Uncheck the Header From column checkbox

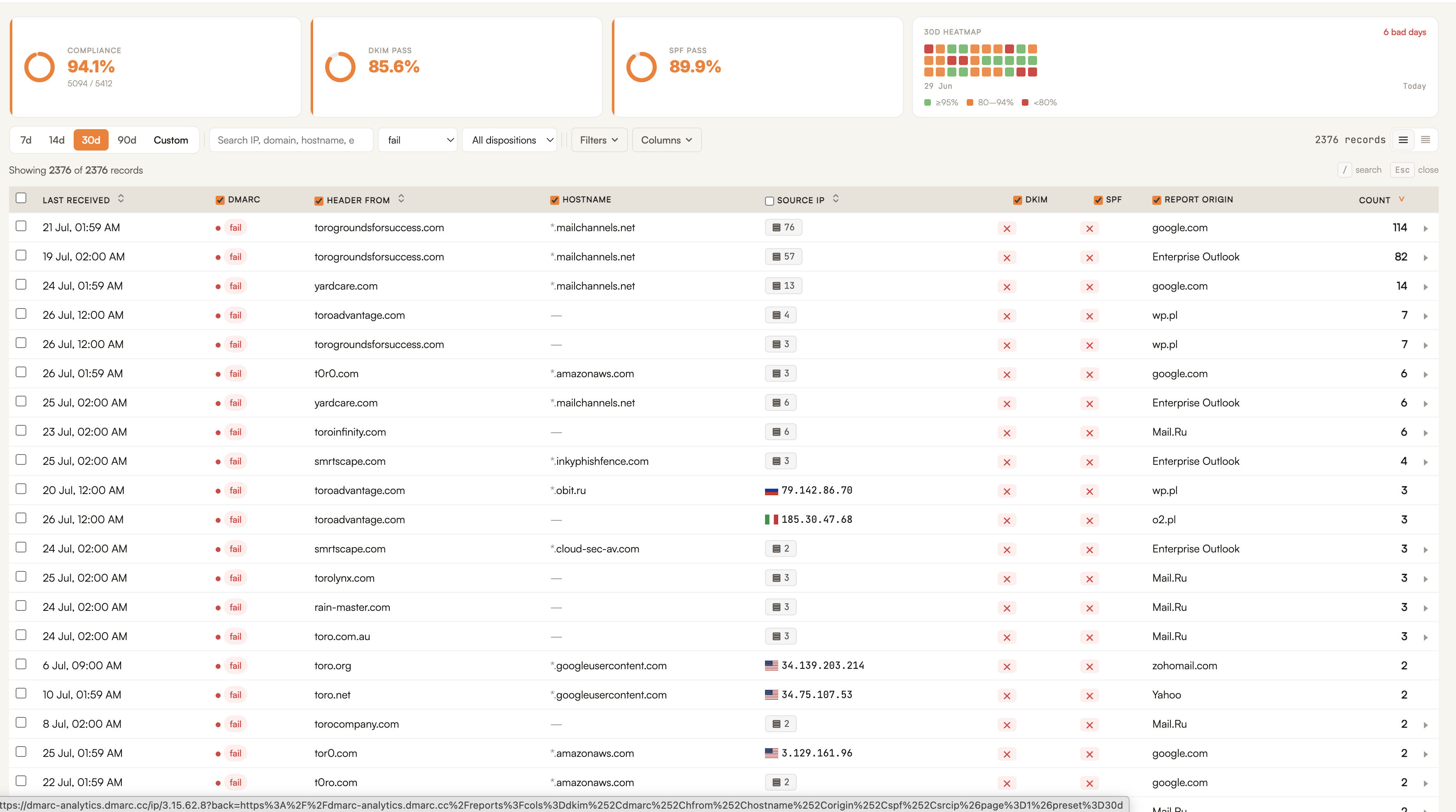tap(319, 201)
